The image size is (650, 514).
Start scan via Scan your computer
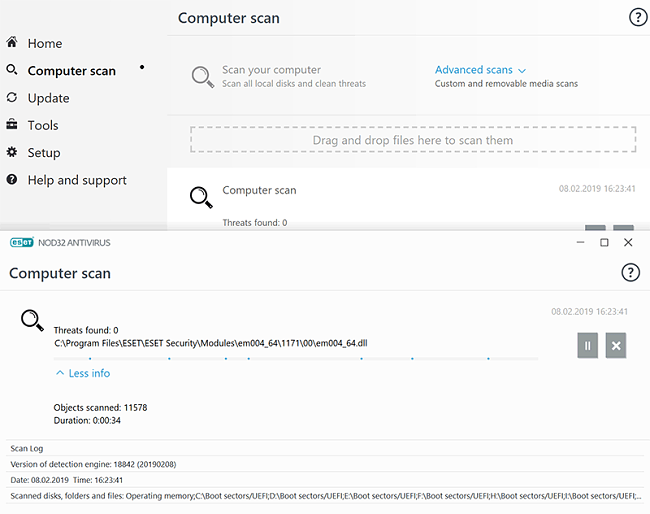[271, 70]
